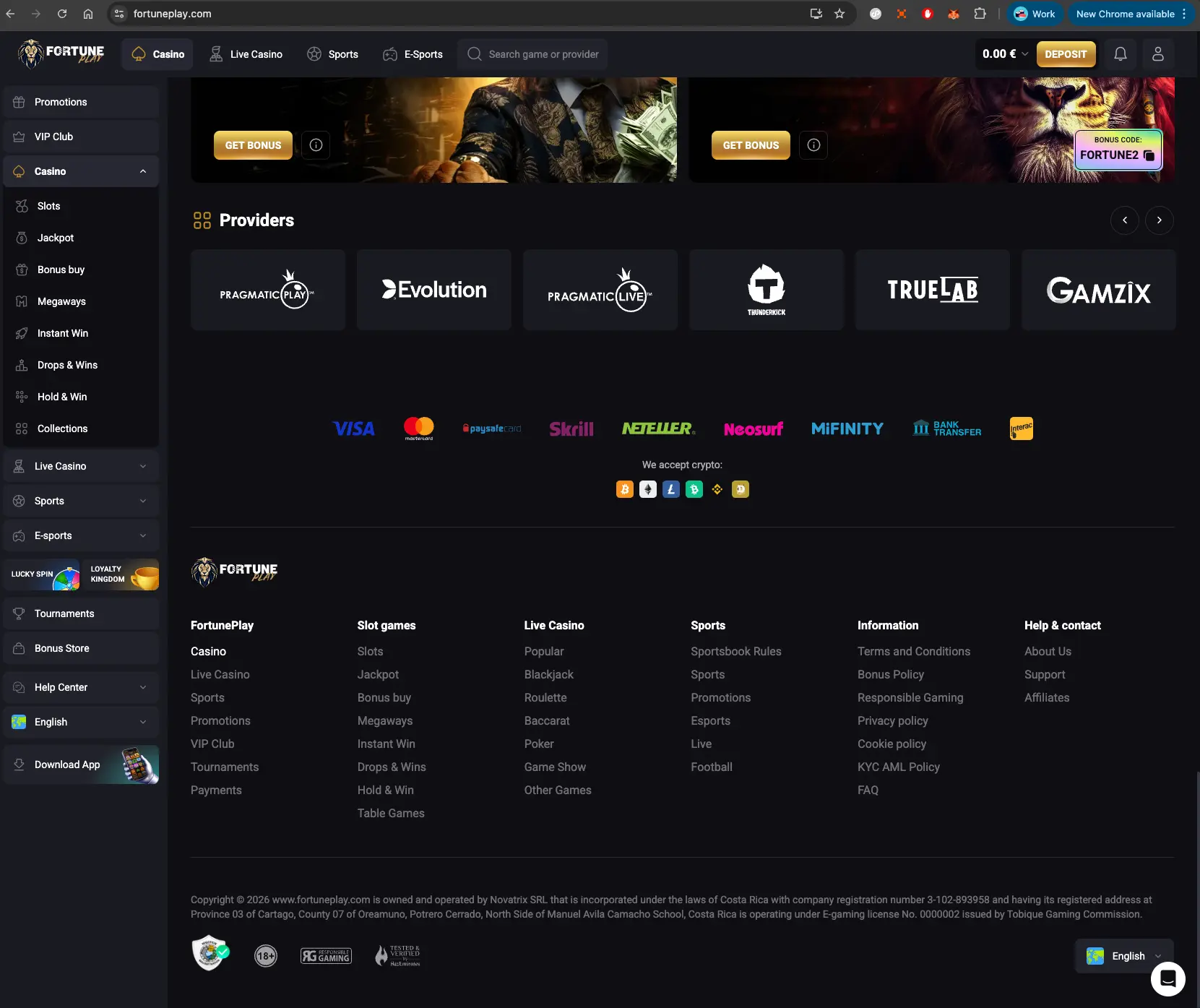Open the user profile icon

click(1158, 54)
